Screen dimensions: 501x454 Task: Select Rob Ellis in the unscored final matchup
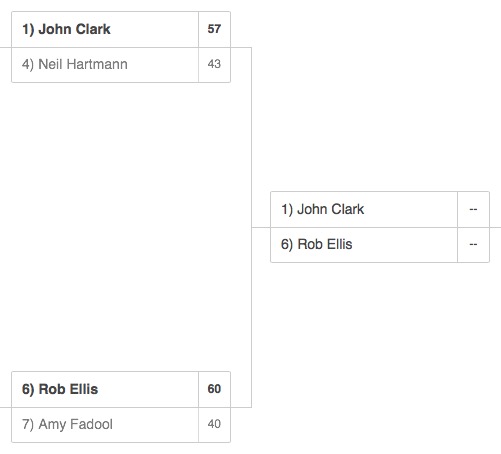click(x=364, y=245)
